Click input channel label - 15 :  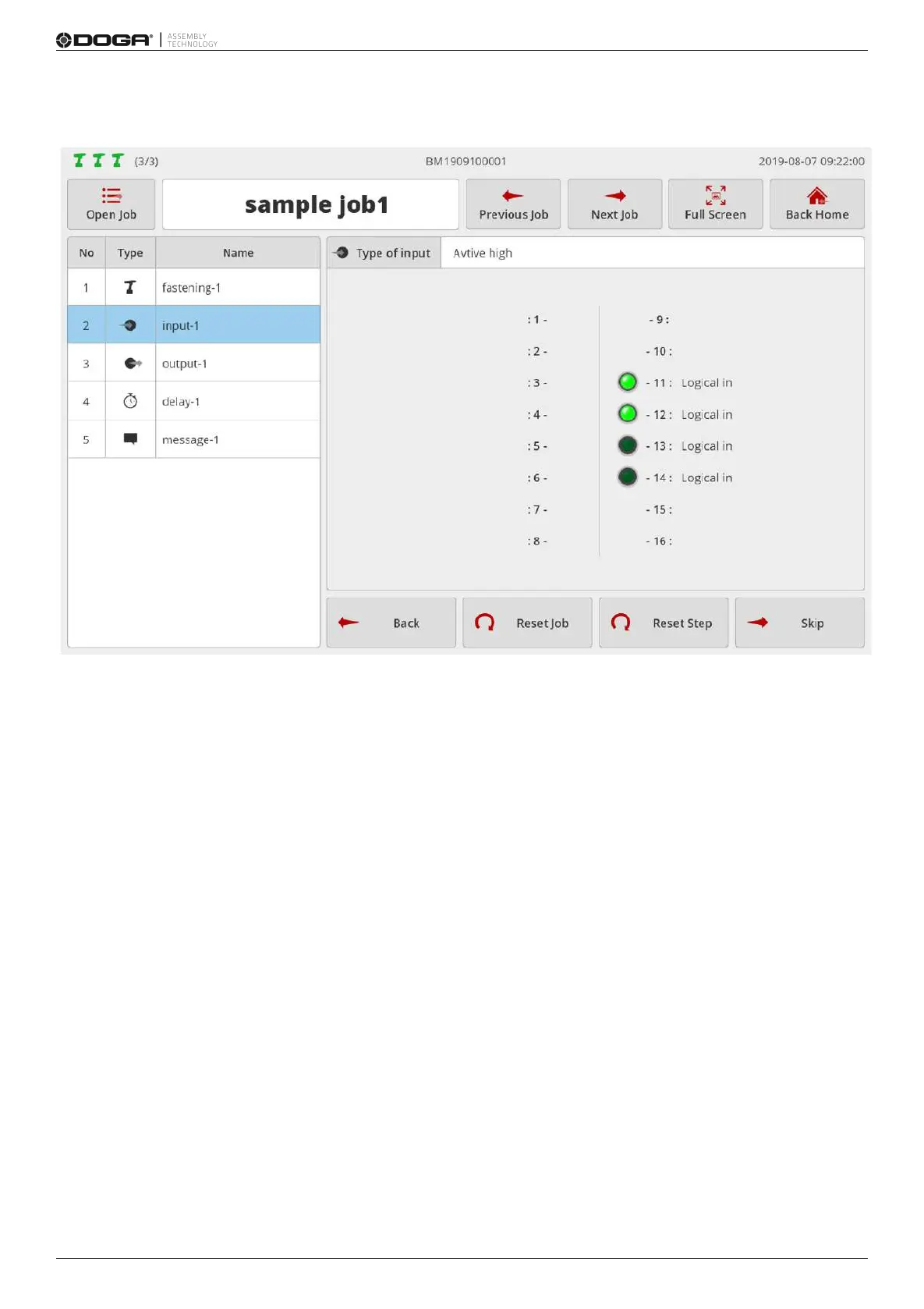(659, 509)
